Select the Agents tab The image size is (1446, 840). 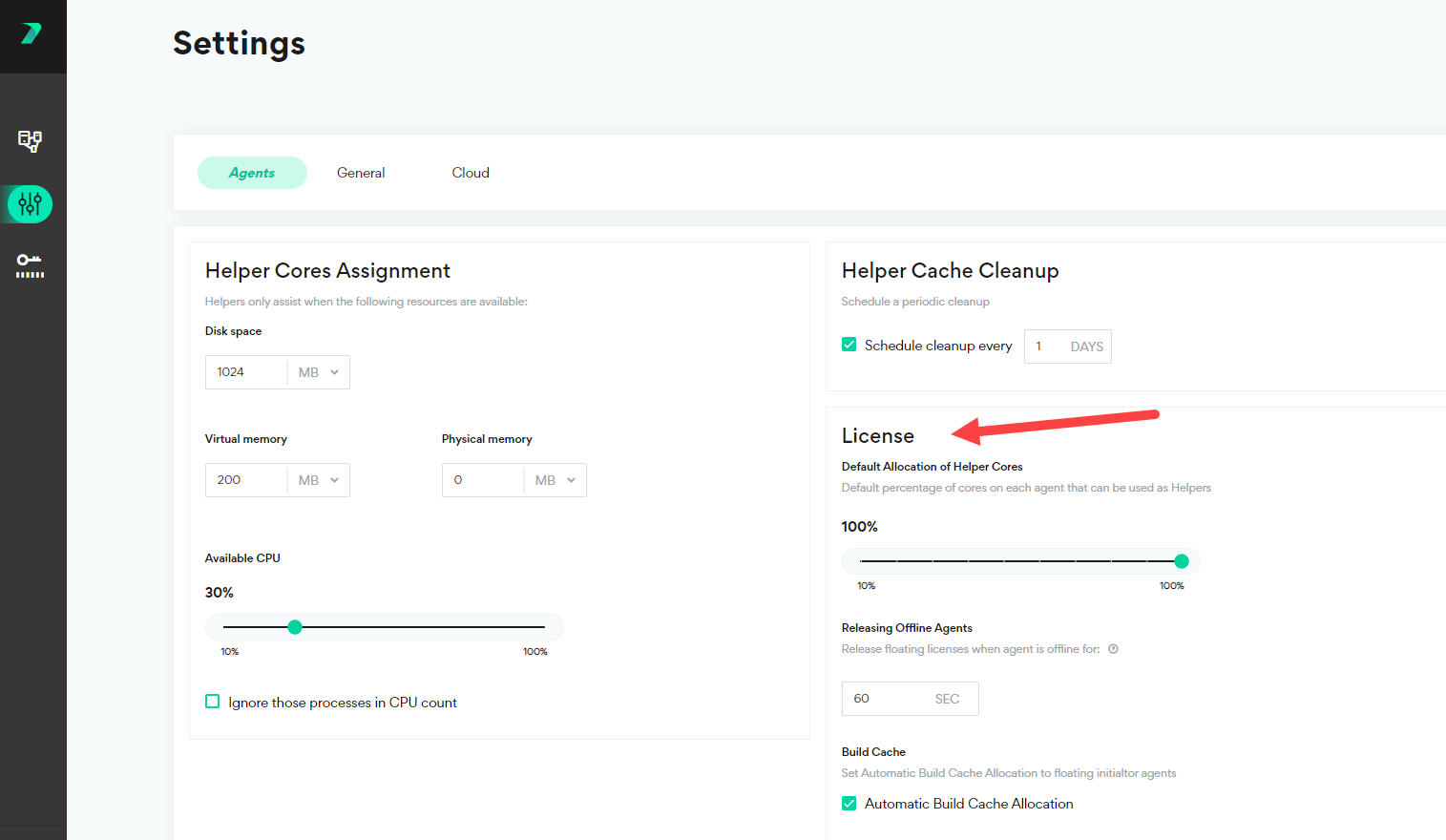[x=252, y=173]
